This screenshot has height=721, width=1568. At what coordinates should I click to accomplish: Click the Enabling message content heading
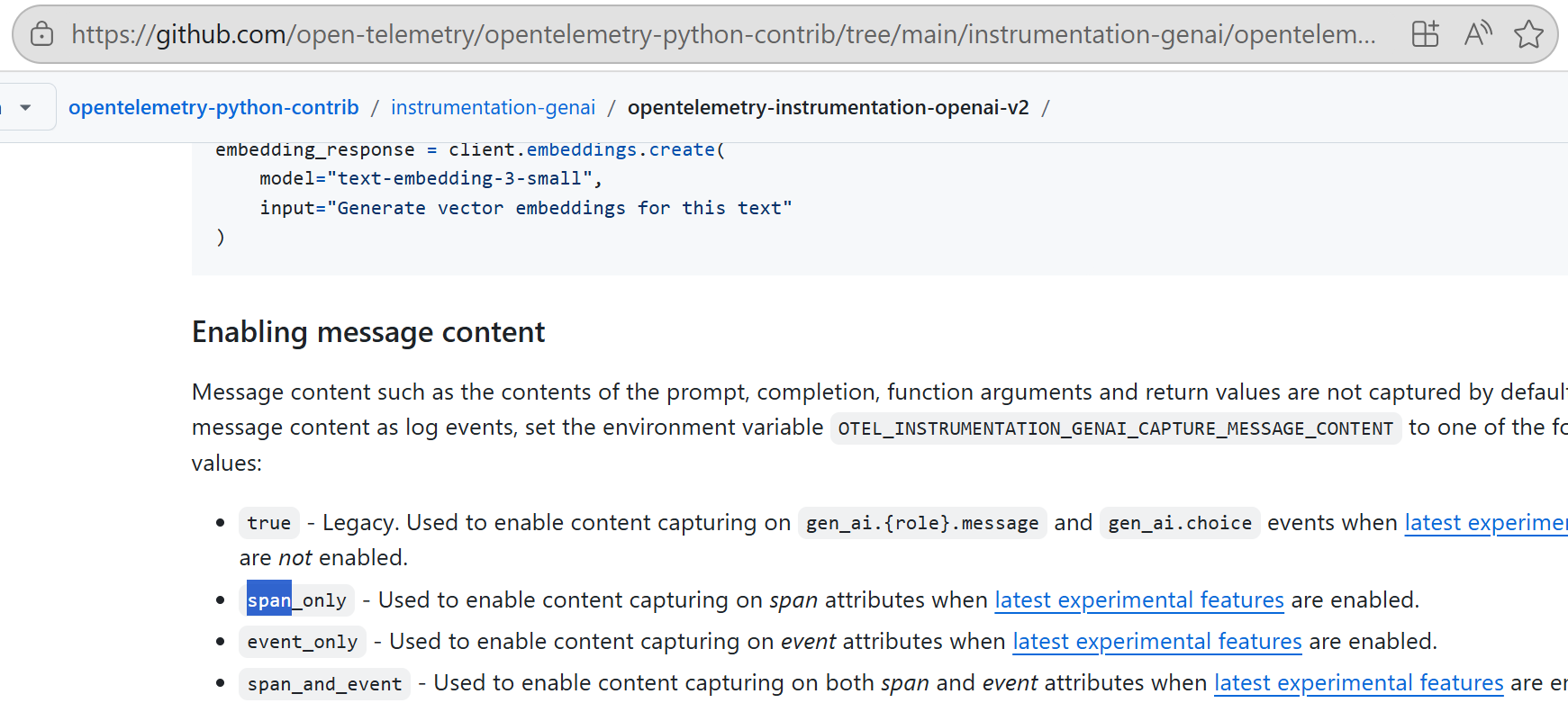coord(368,332)
